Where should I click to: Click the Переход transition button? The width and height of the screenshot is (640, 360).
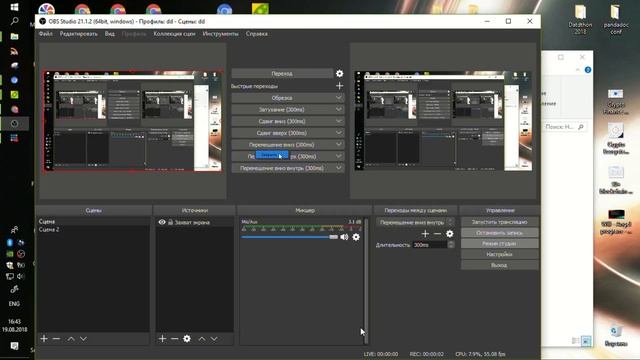[282, 73]
